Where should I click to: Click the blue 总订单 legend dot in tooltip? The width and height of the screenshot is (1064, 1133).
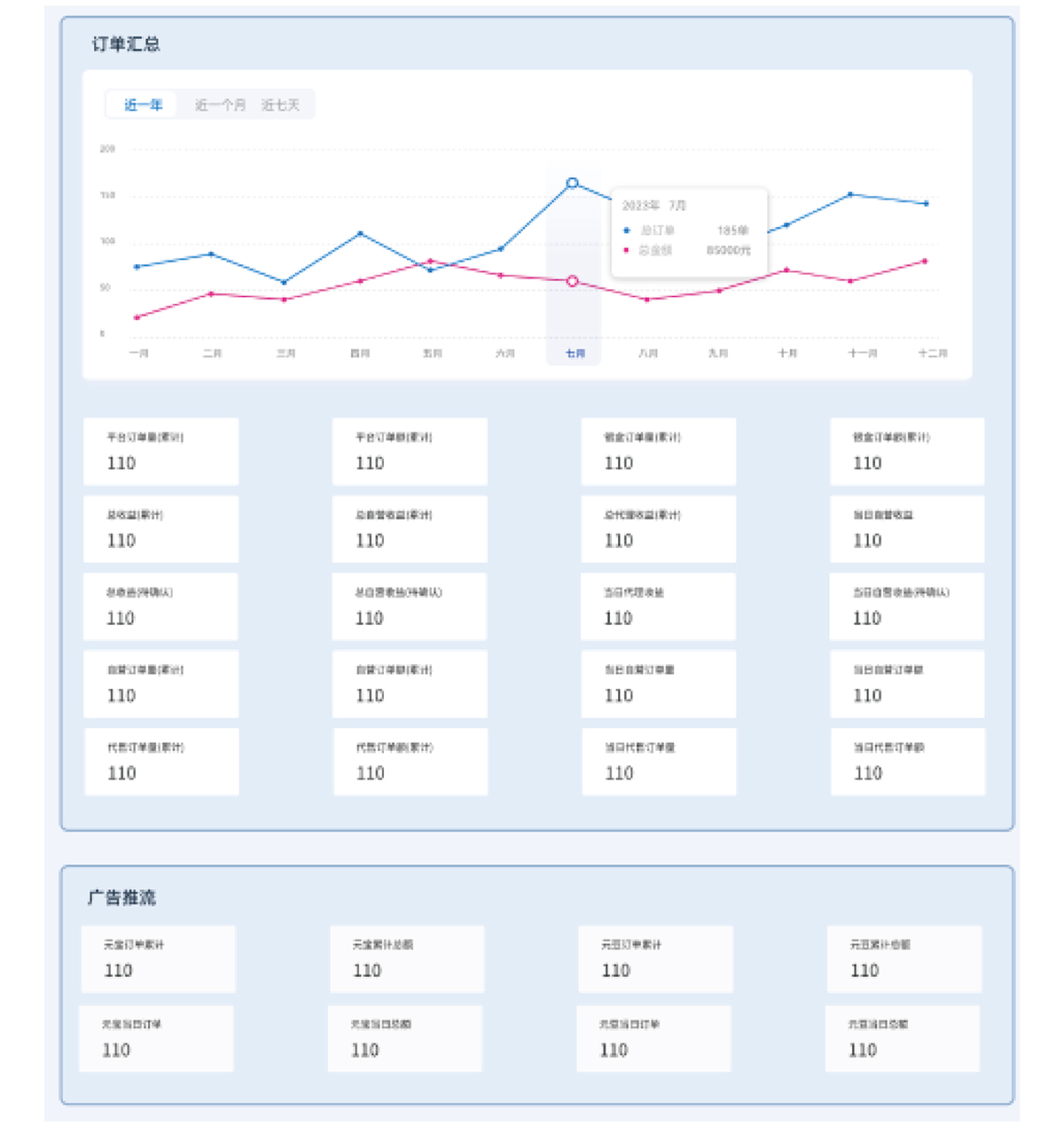pos(627,231)
